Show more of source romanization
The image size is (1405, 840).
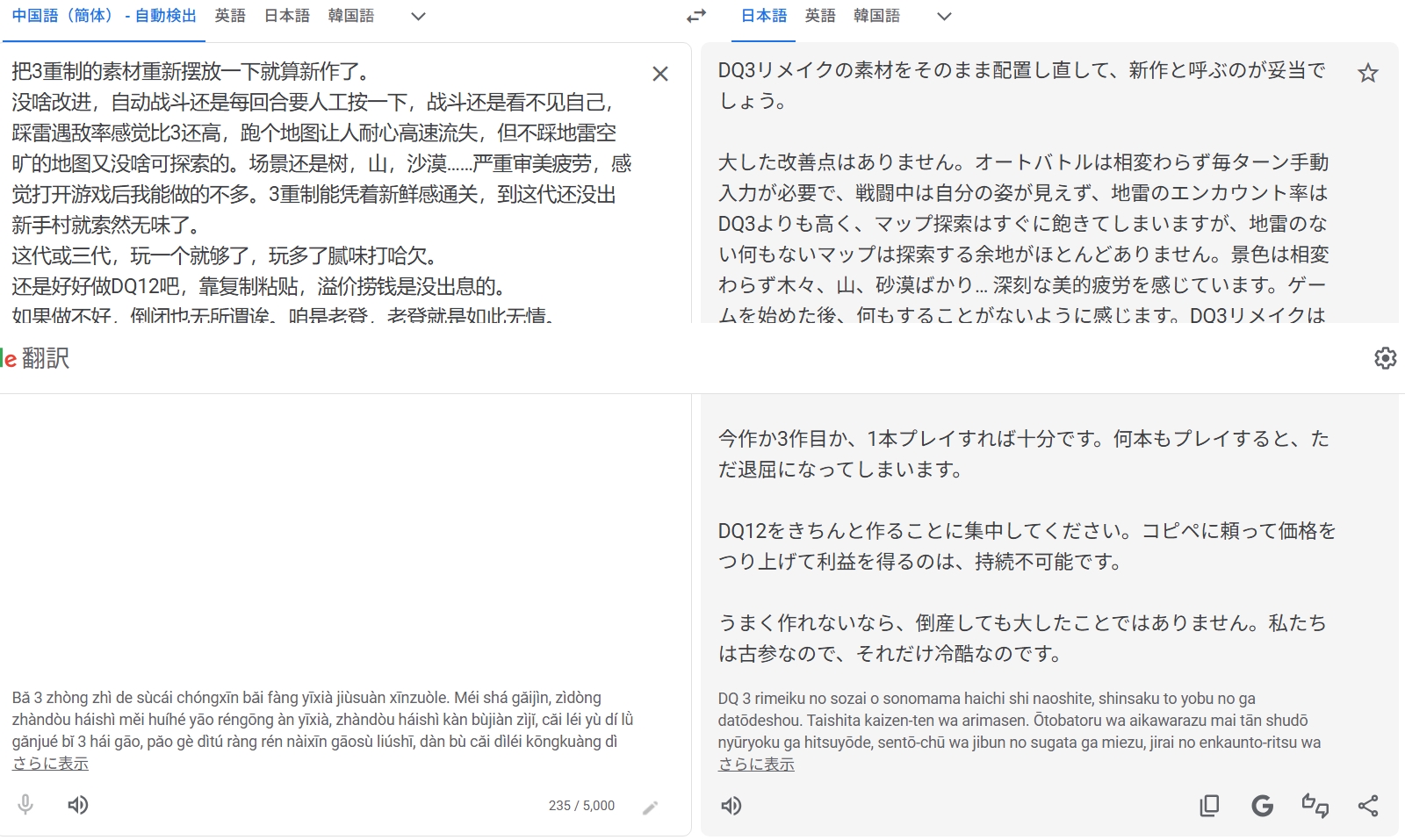(x=50, y=764)
